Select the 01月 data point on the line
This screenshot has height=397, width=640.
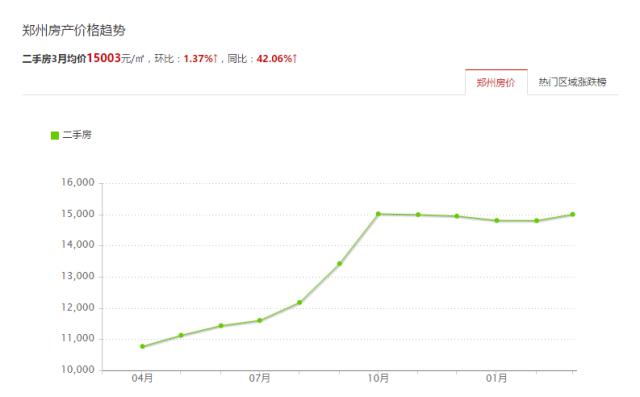497,221
